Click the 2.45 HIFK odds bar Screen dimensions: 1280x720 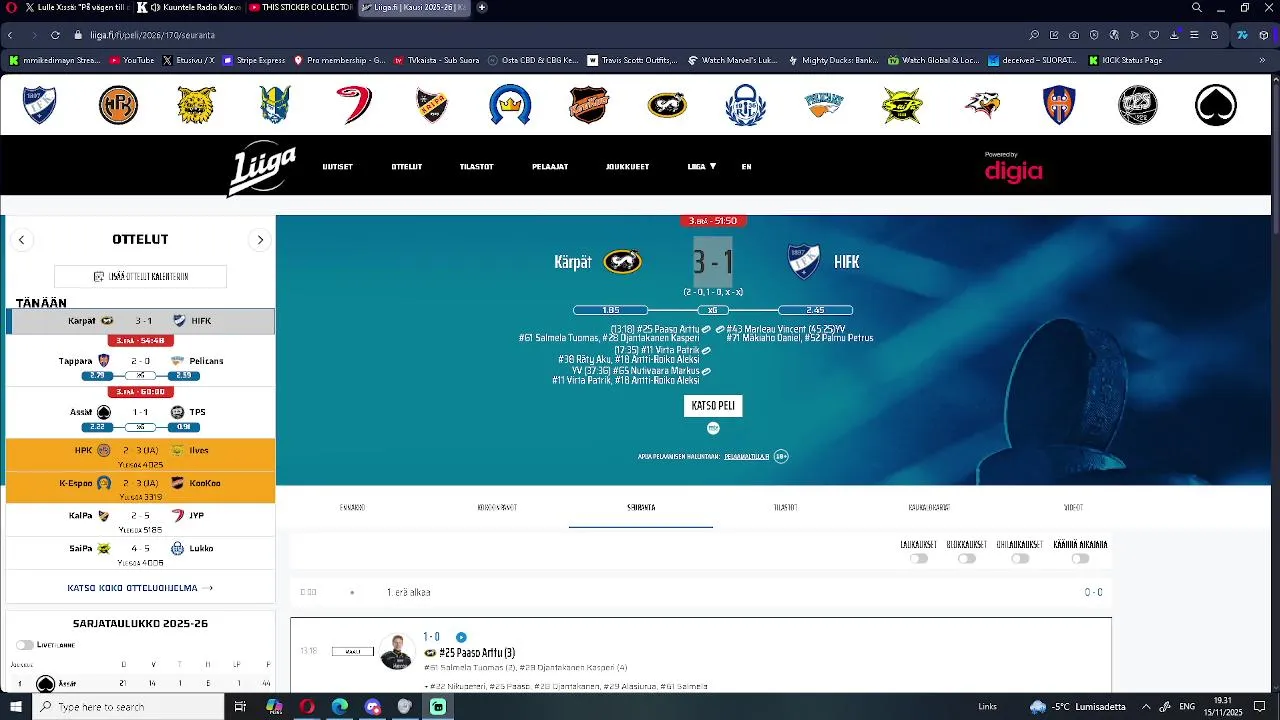coord(815,310)
